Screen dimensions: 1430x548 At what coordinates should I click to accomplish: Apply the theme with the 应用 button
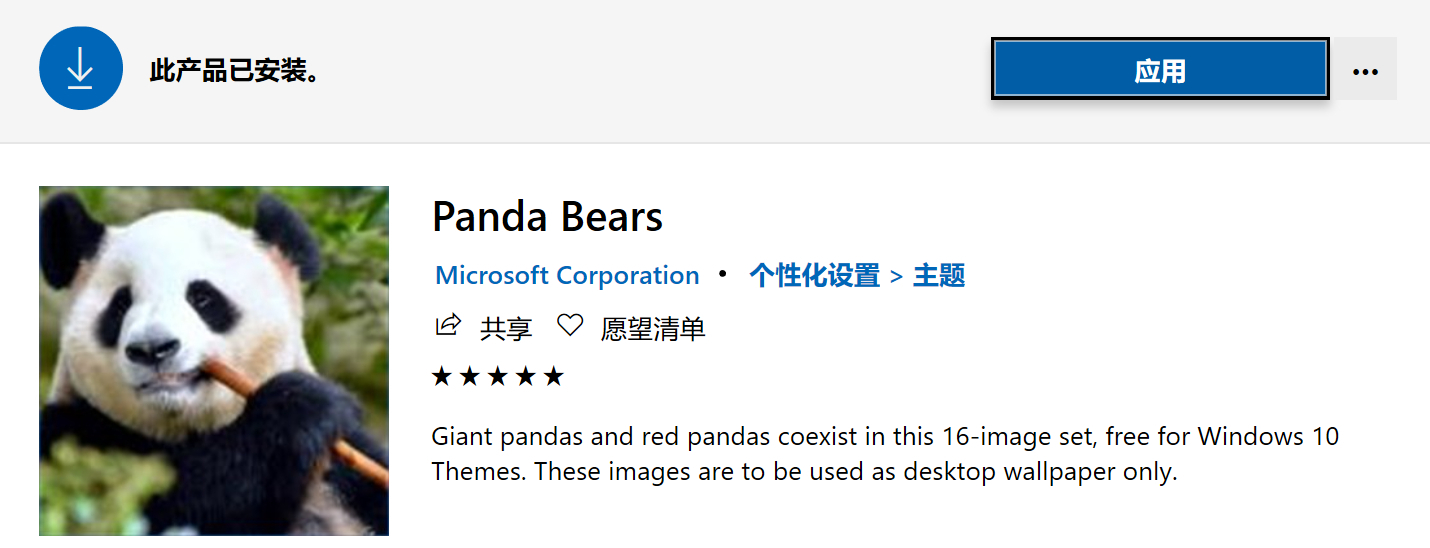tap(1160, 69)
